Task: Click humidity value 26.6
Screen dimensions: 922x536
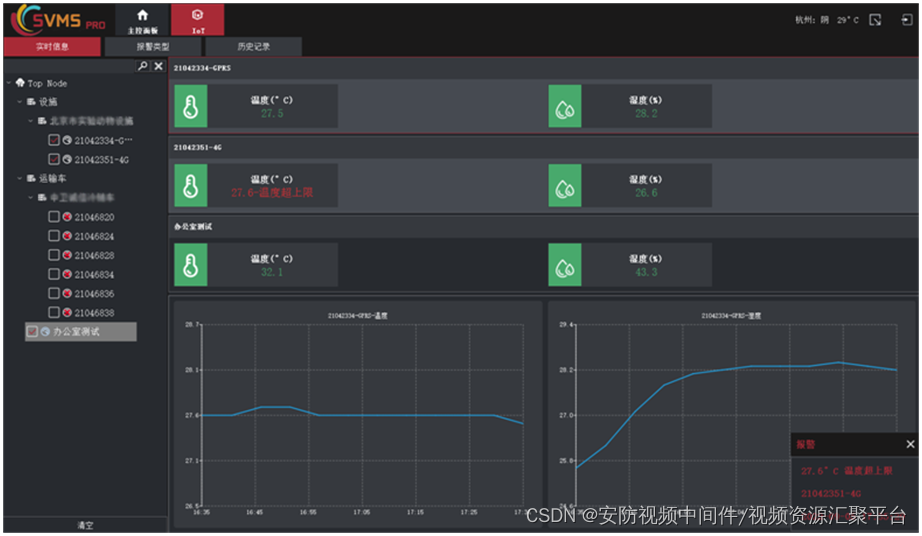Action: [x=646, y=193]
